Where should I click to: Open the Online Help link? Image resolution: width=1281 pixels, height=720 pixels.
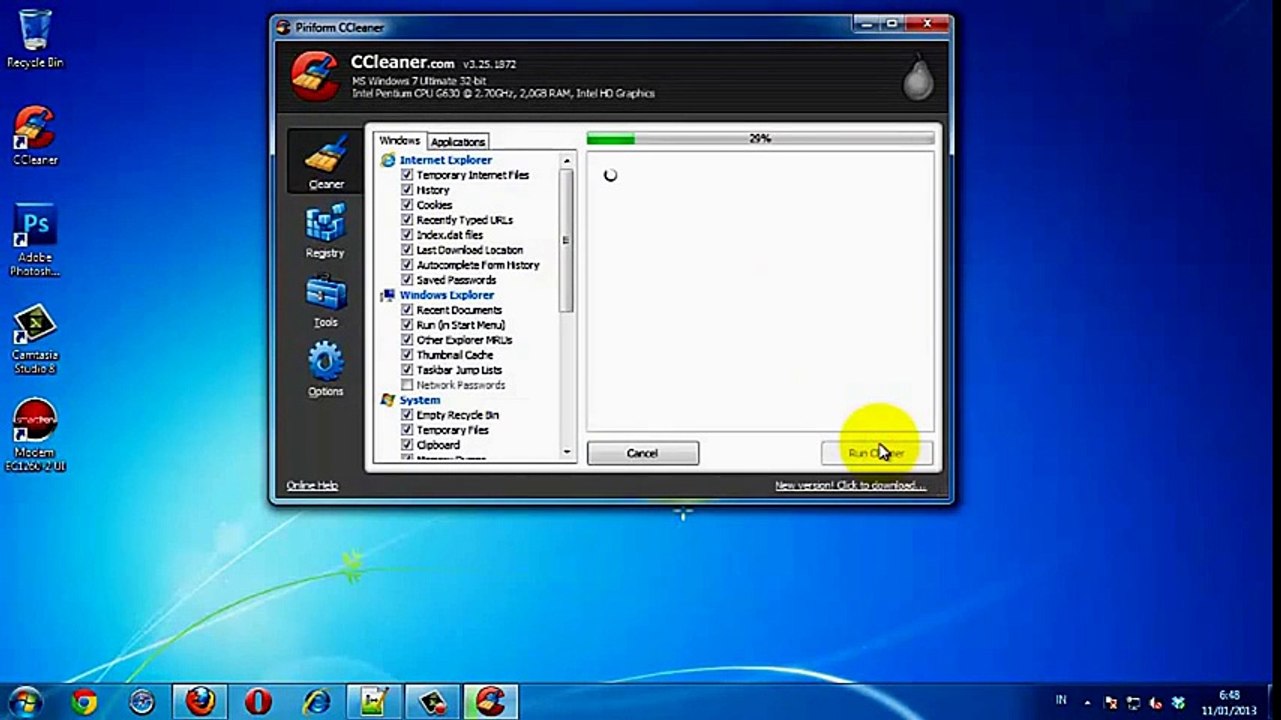pyautogui.click(x=312, y=485)
